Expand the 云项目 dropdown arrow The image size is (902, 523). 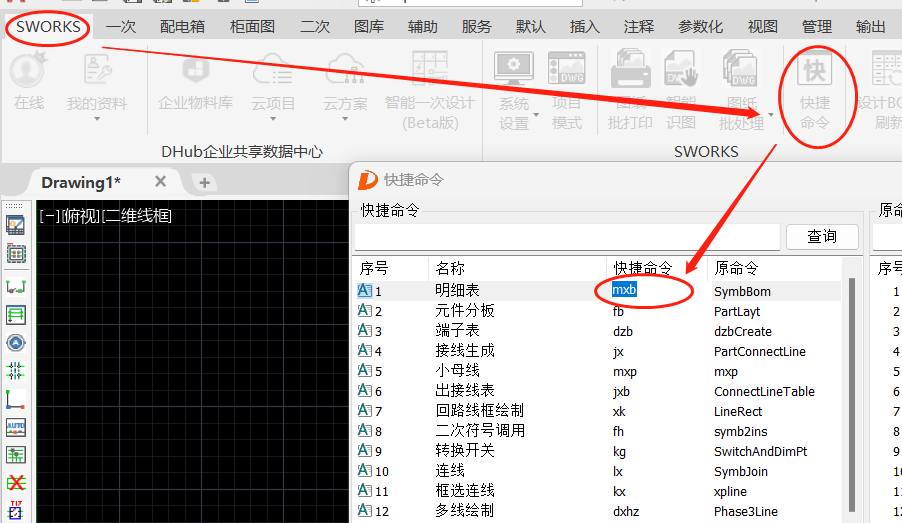coord(273,119)
